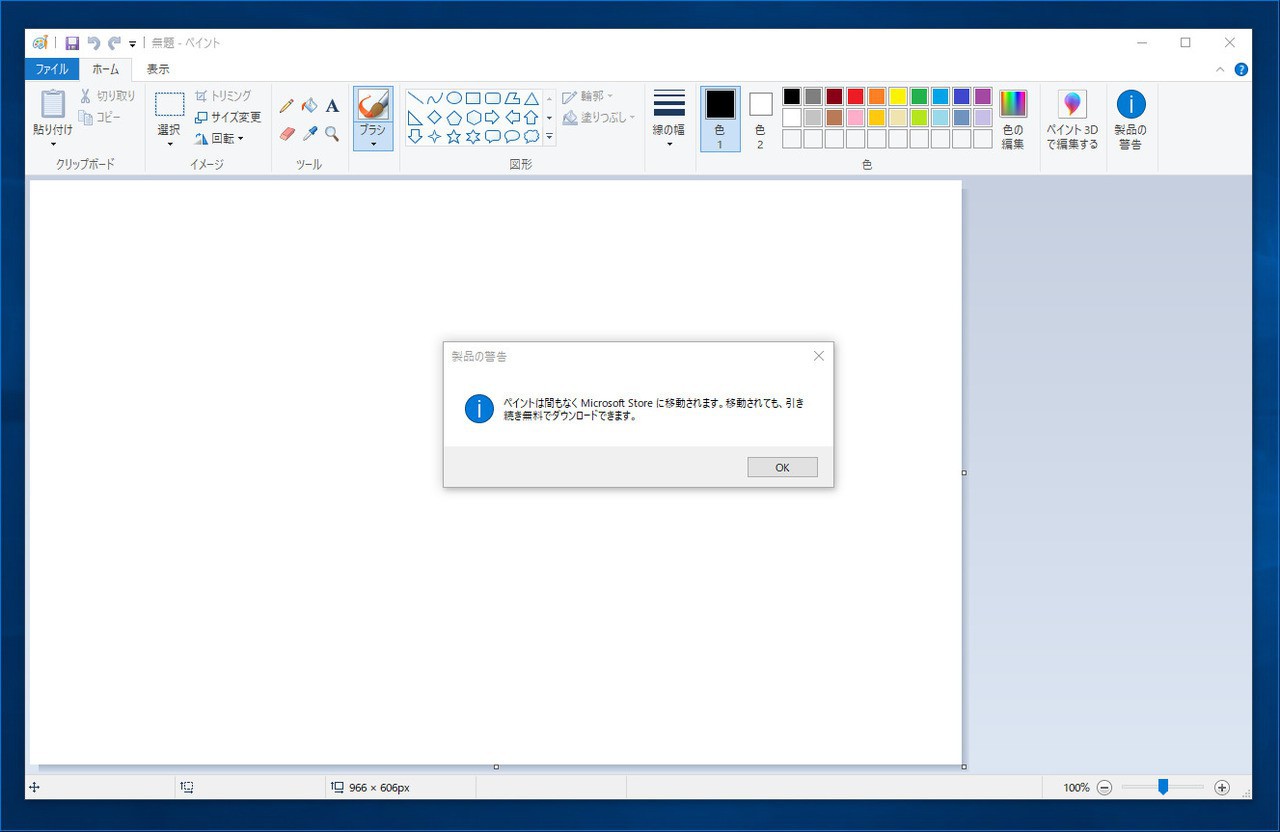Choose the pink color swatch
This screenshot has width=1280, height=832.
855,117
